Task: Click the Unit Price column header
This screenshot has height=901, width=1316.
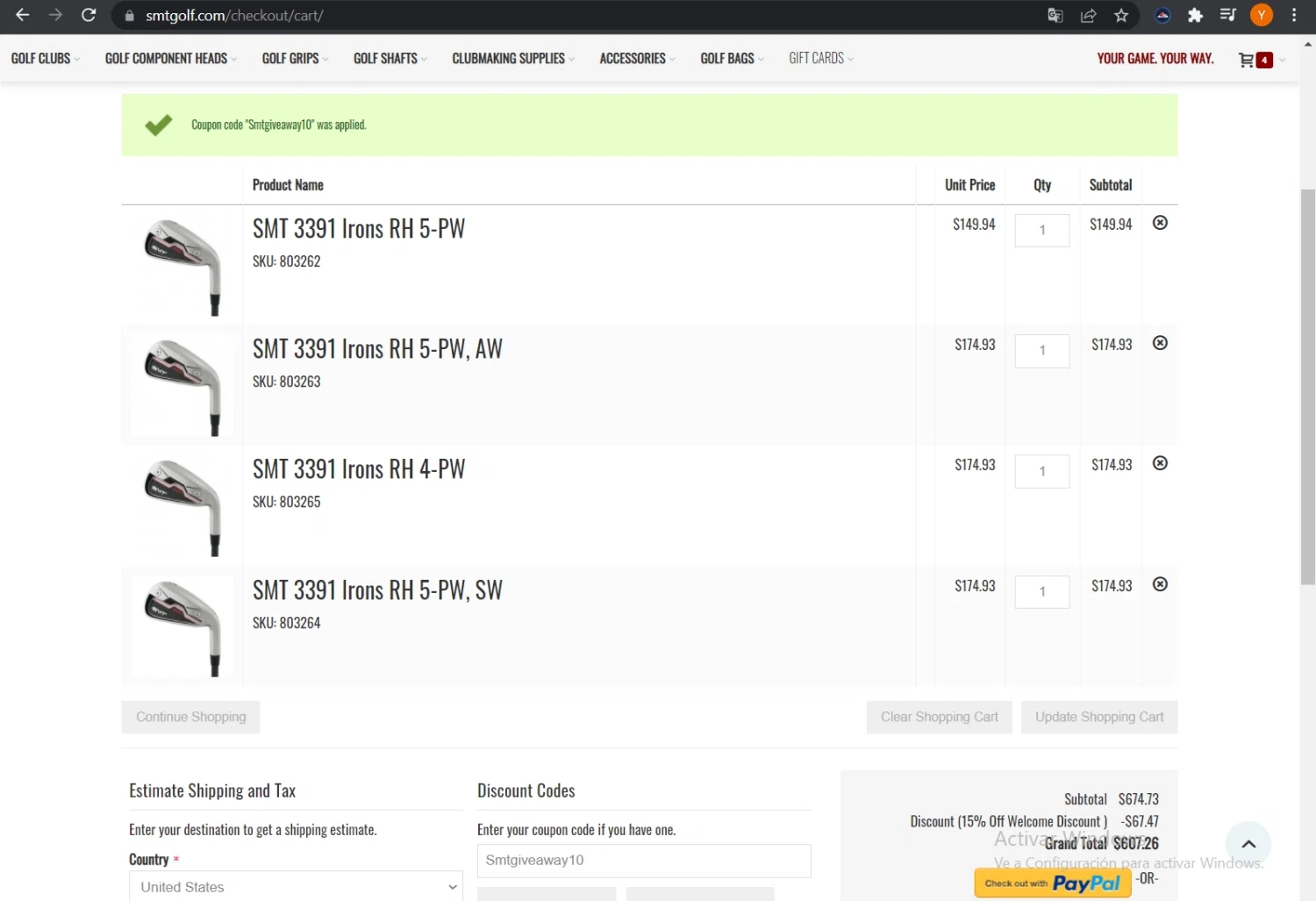Action: coord(969,185)
